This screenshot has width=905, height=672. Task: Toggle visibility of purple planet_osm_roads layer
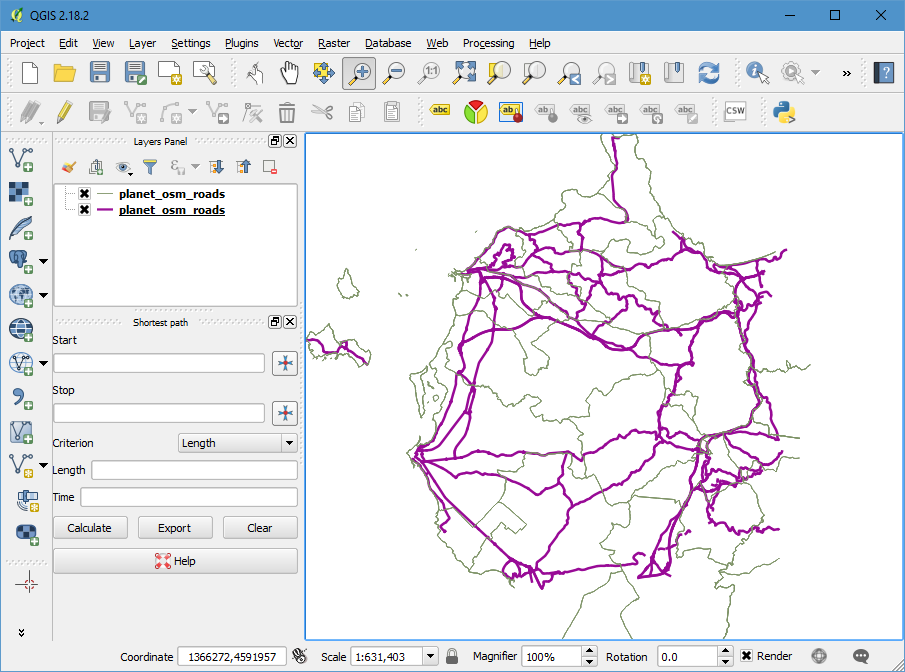pos(84,210)
